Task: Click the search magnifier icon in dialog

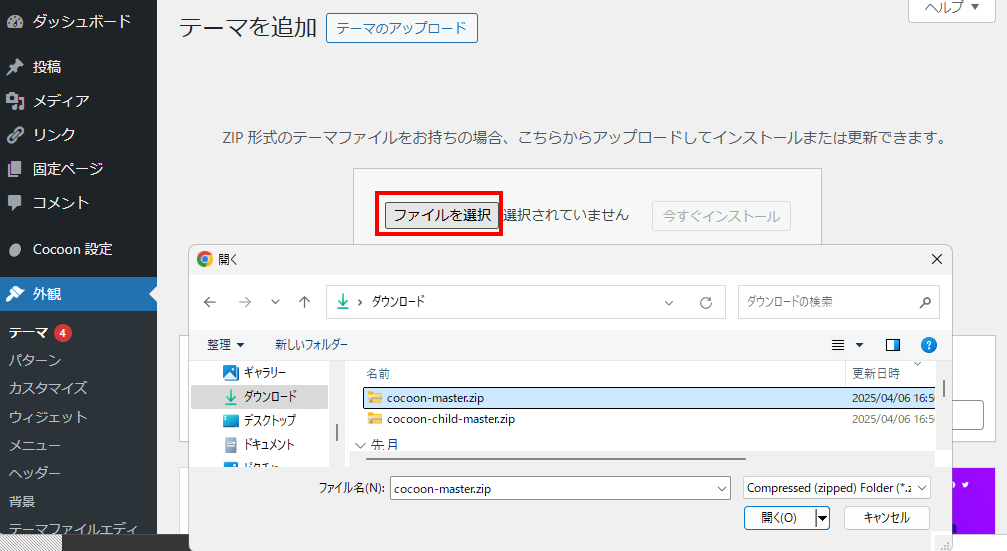Action: click(x=925, y=301)
